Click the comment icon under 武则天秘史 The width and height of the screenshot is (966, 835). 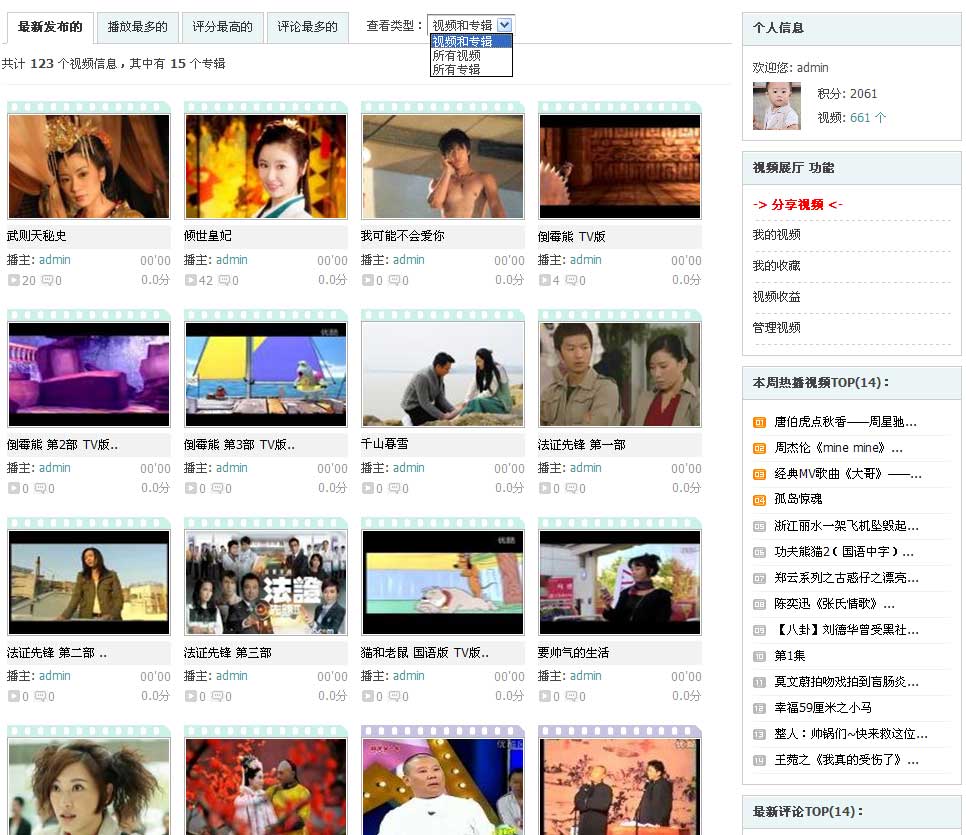pyautogui.click(x=47, y=280)
